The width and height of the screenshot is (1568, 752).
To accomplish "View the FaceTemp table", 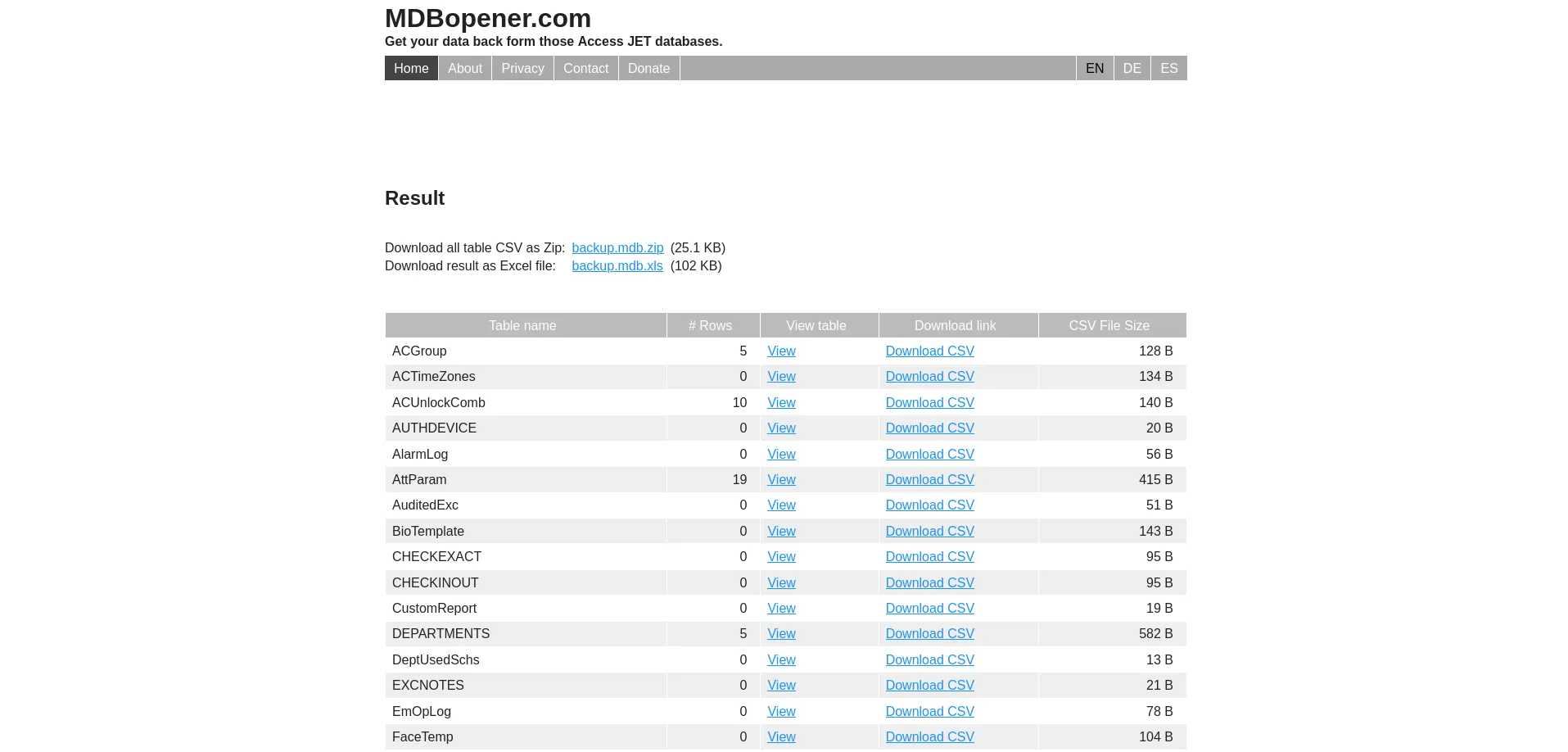I will point(781,736).
